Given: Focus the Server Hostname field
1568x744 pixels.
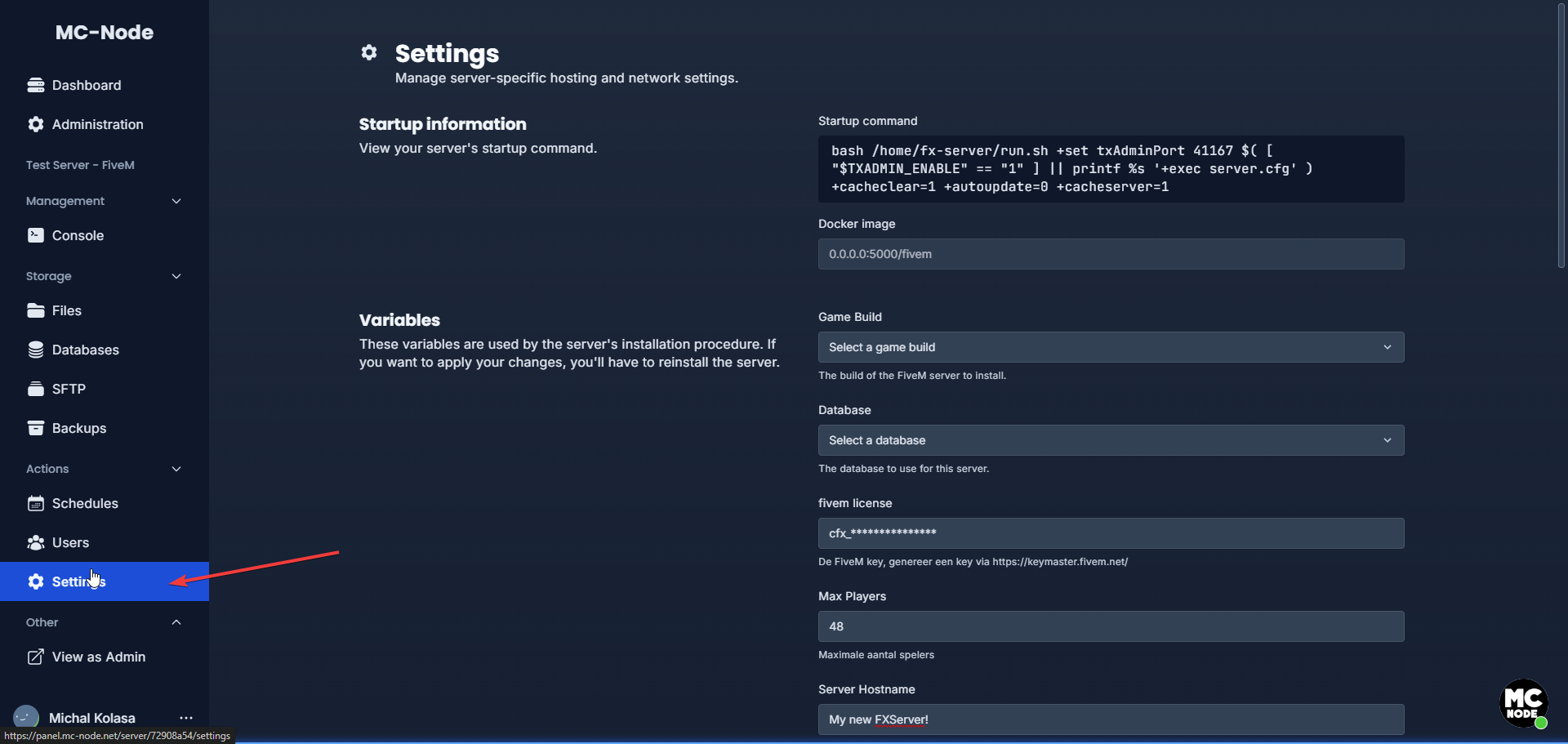Looking at the screenshot, I should (1111, 719).
